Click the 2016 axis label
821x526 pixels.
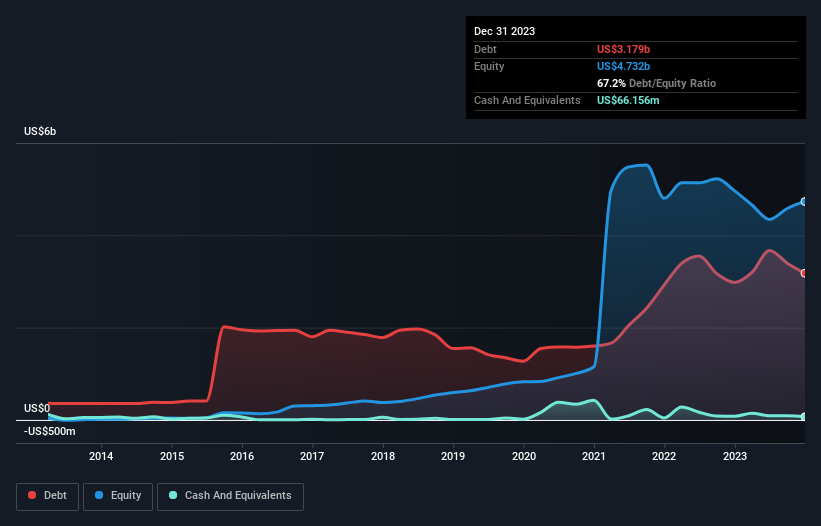coord(242,456)
